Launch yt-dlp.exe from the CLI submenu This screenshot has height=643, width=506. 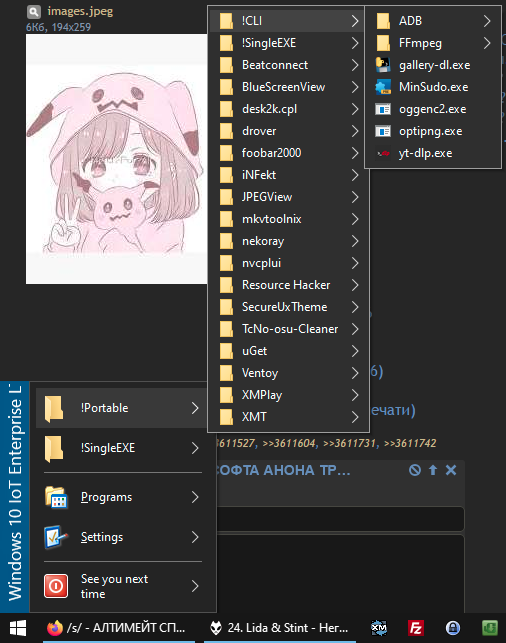pyautogui.click(x=433, y=153)
